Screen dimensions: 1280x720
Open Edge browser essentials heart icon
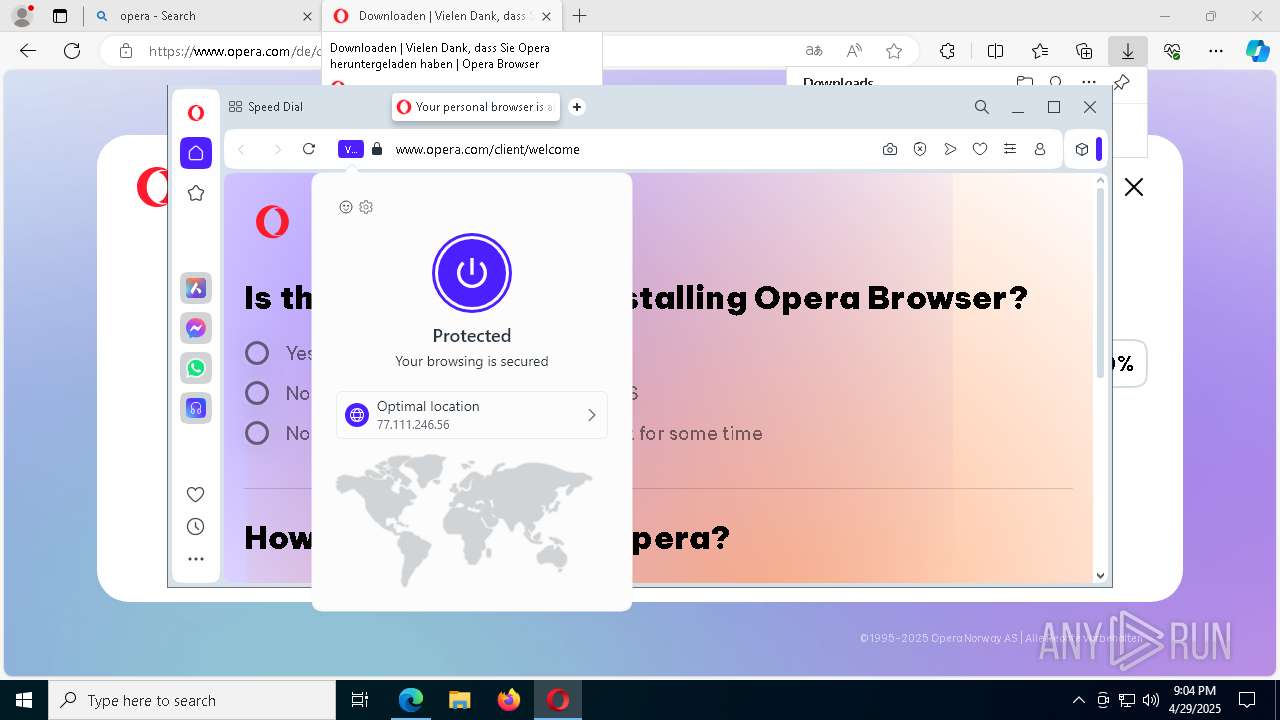pyautogui.click(x=1172, y=51)
